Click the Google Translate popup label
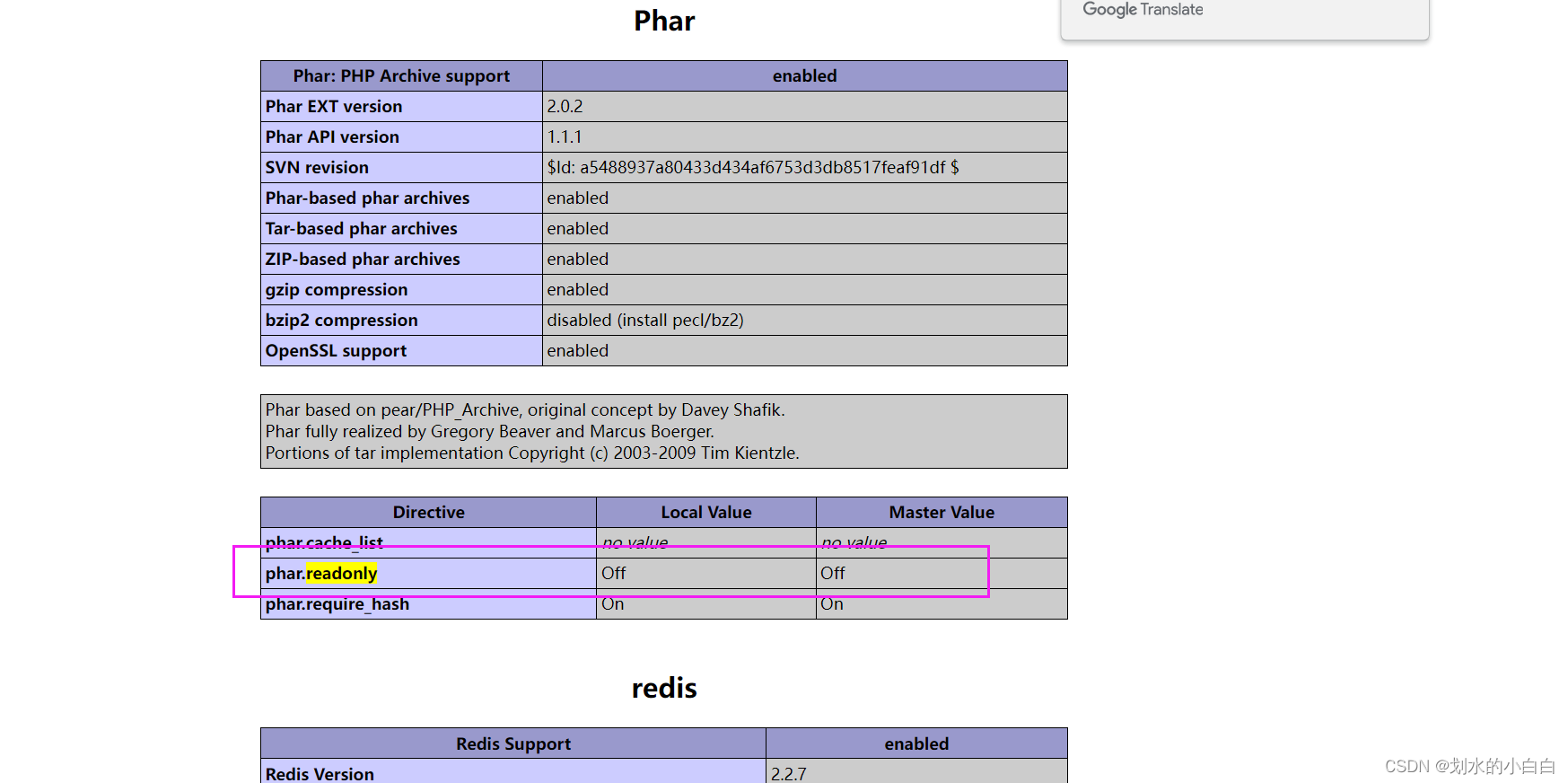Image resolution: width=1568 pixels, height=783 pixels. click(x=1143, y=10)
